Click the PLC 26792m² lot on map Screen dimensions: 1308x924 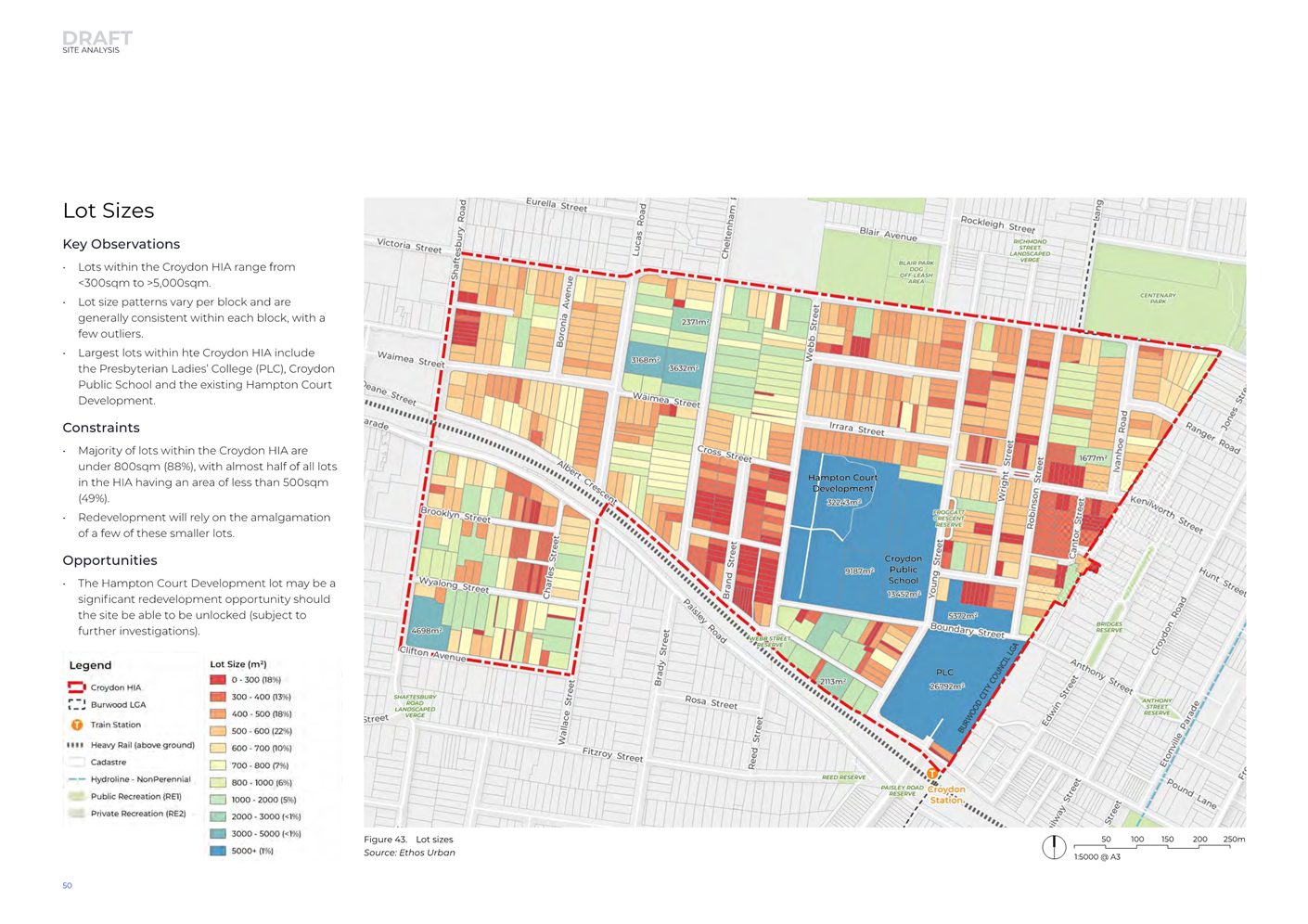point(946,680)
